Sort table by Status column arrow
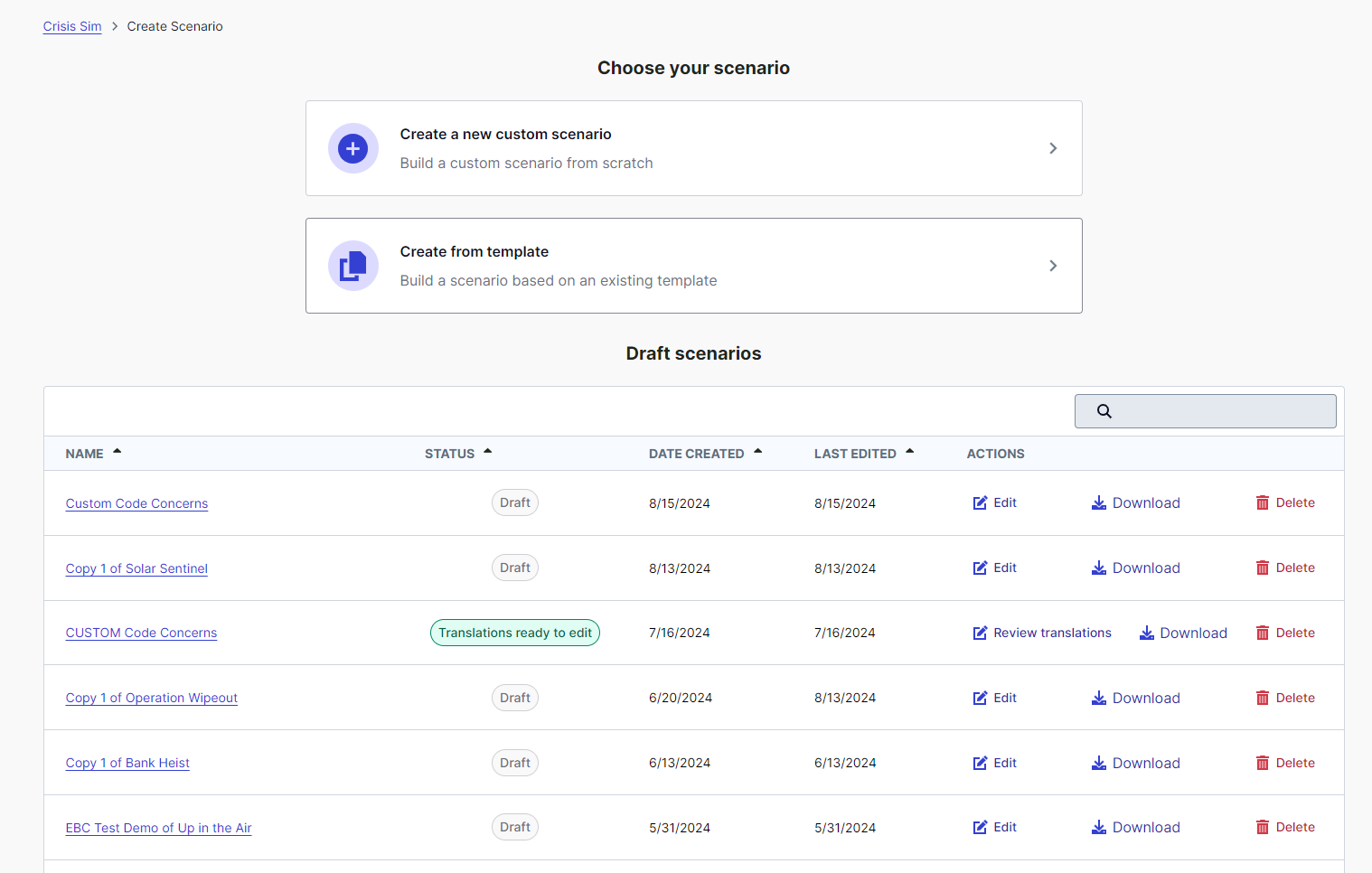 (x=488, y=452)
